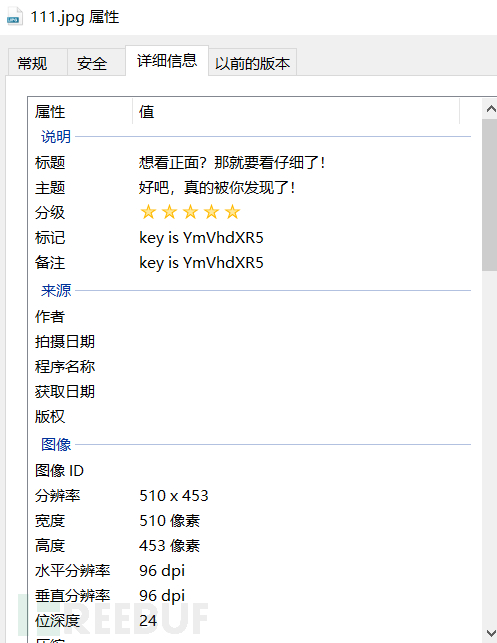Image resolution: width=497 pixels, height=643 pixels.
Task: Select the 位深度 property label
Action: (57, 621)
